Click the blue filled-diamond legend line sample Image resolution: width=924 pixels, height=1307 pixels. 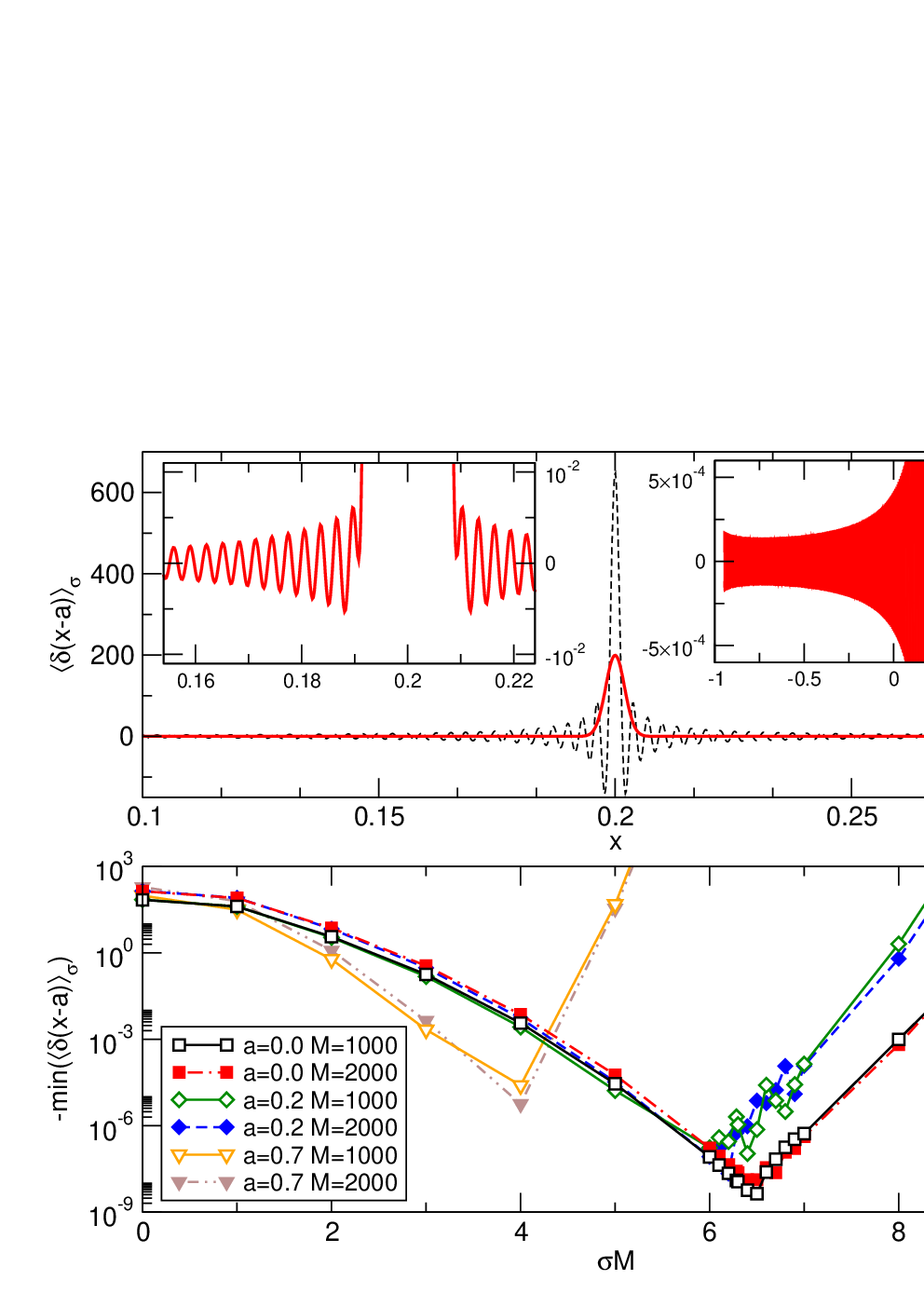click(x=203, y=1128)
